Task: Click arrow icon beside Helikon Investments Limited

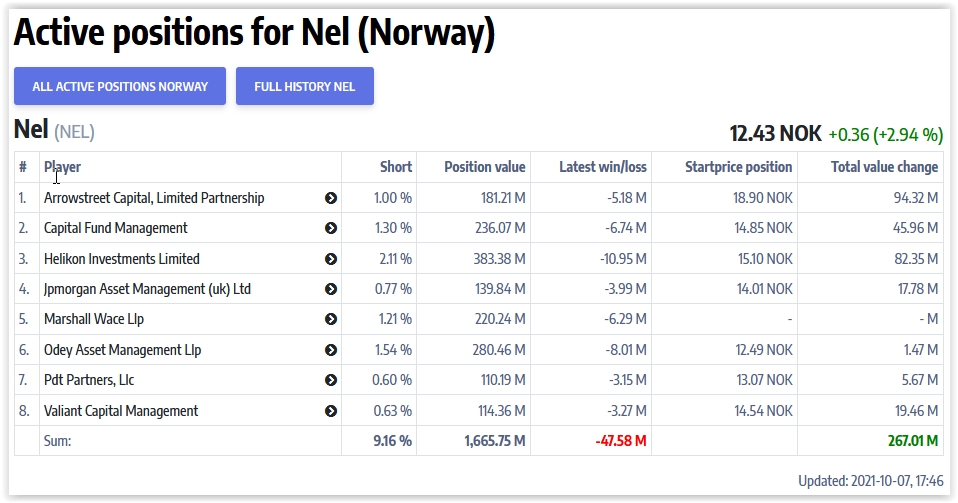Action: [331, 259]
